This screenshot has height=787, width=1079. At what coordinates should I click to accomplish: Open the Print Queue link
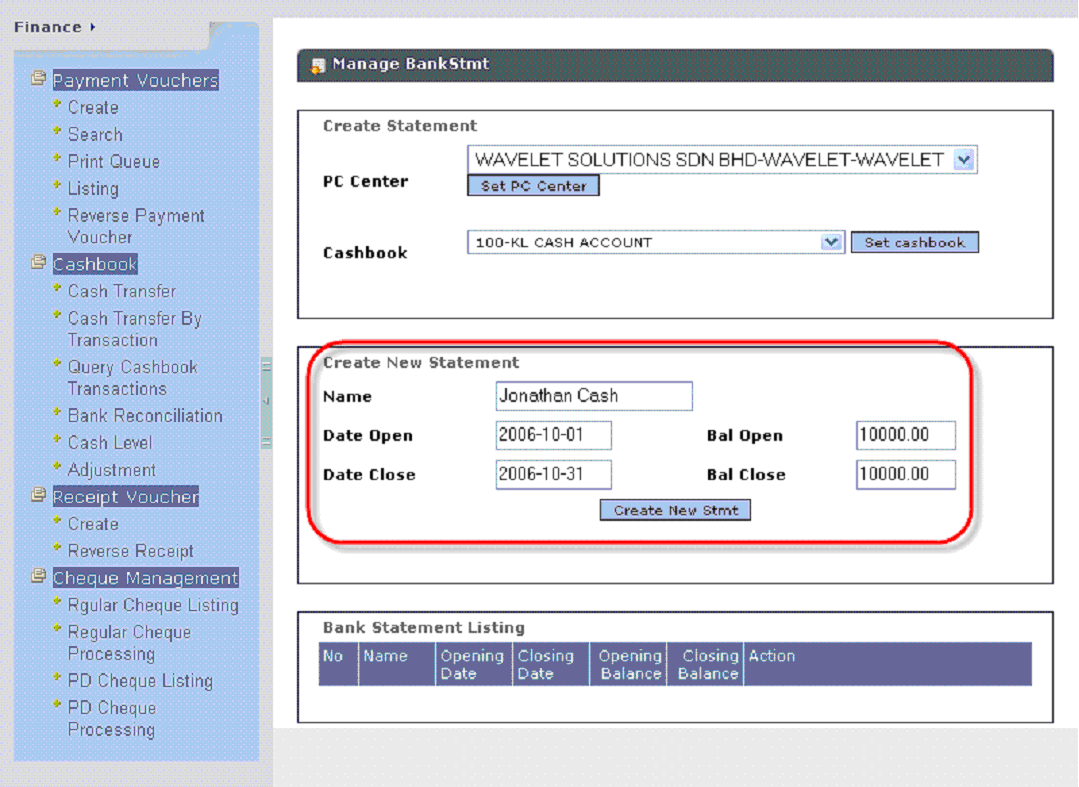pyautogui.click(x=113, y=162)
